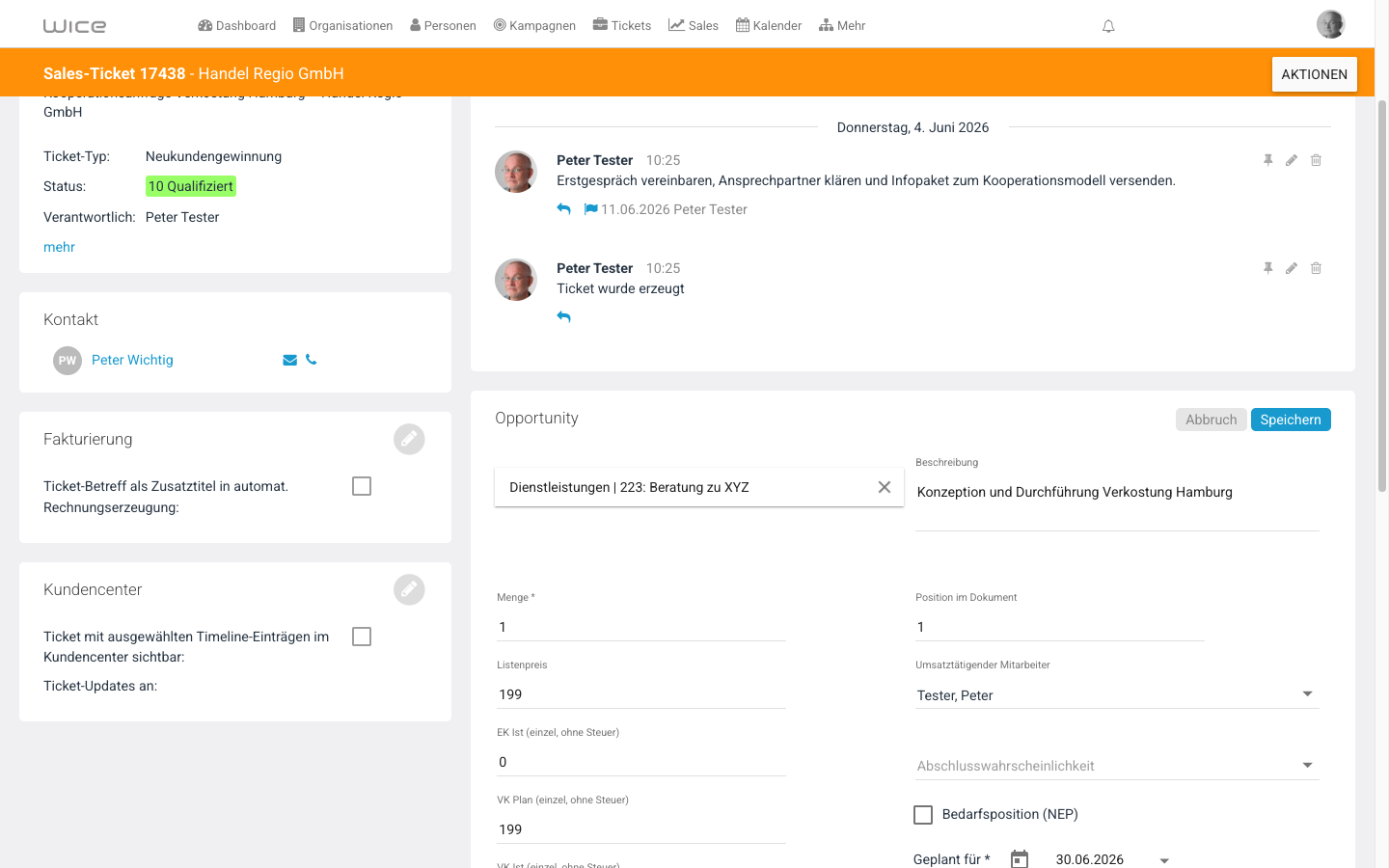Image resolution: width=1389 pixels, height=868 pixels.
Task: Edit the Fakturierung section
Action: pos(409,439)
